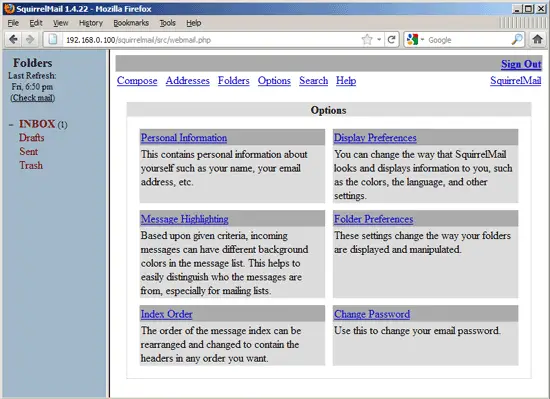Open the Bookmarks menu
550x399 pixels.
[131, 23]
